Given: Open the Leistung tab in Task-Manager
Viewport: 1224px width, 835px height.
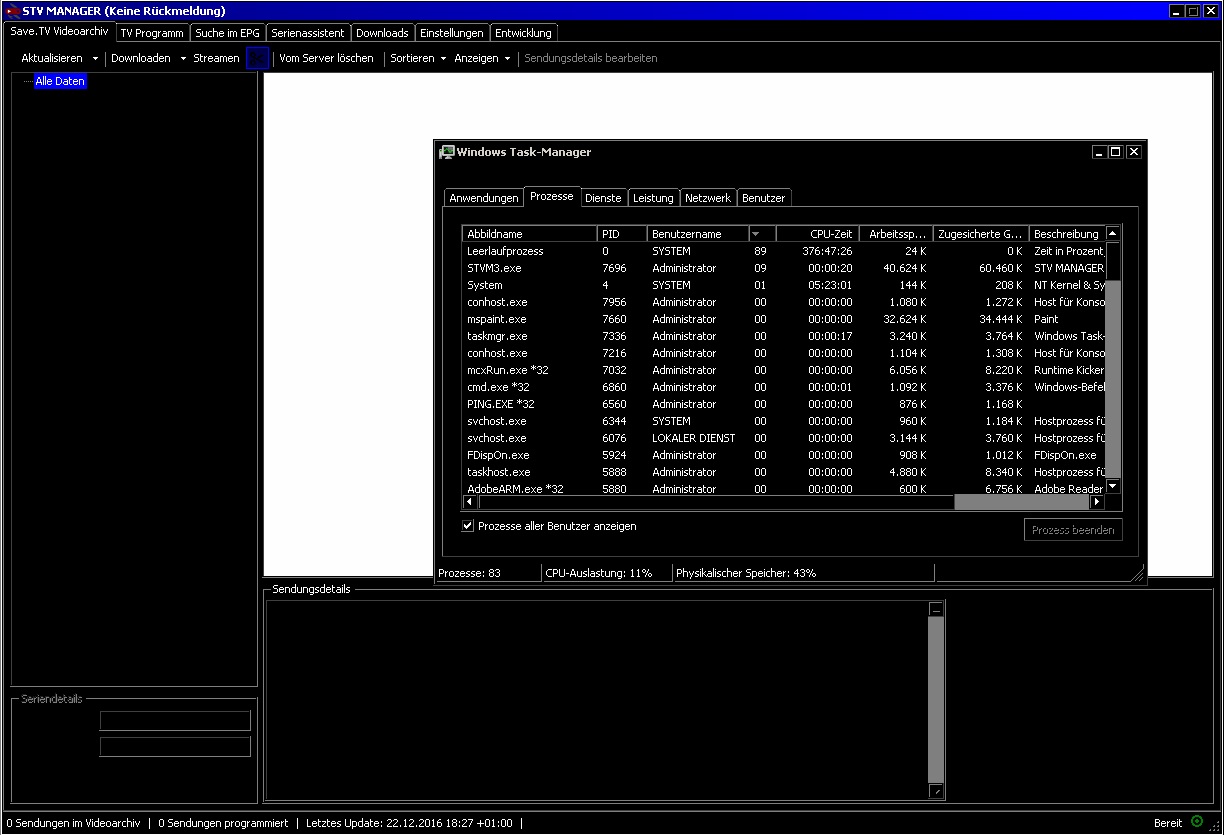Looking at the screenshot, I should 653,198.
